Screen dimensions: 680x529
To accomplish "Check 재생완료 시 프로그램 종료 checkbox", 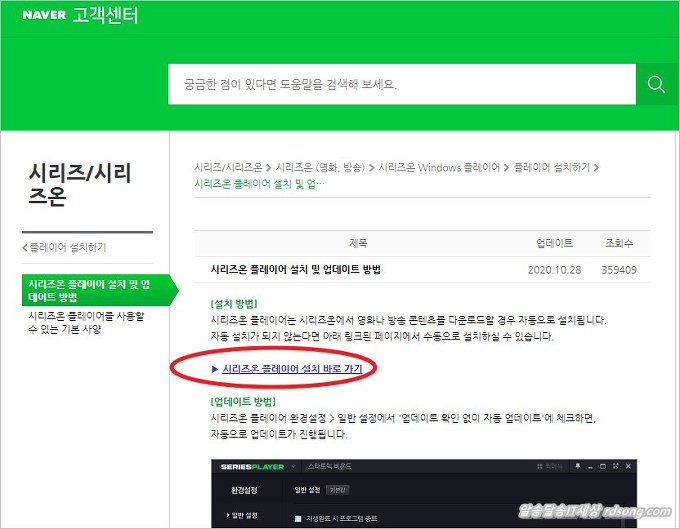I will point(299,517).
